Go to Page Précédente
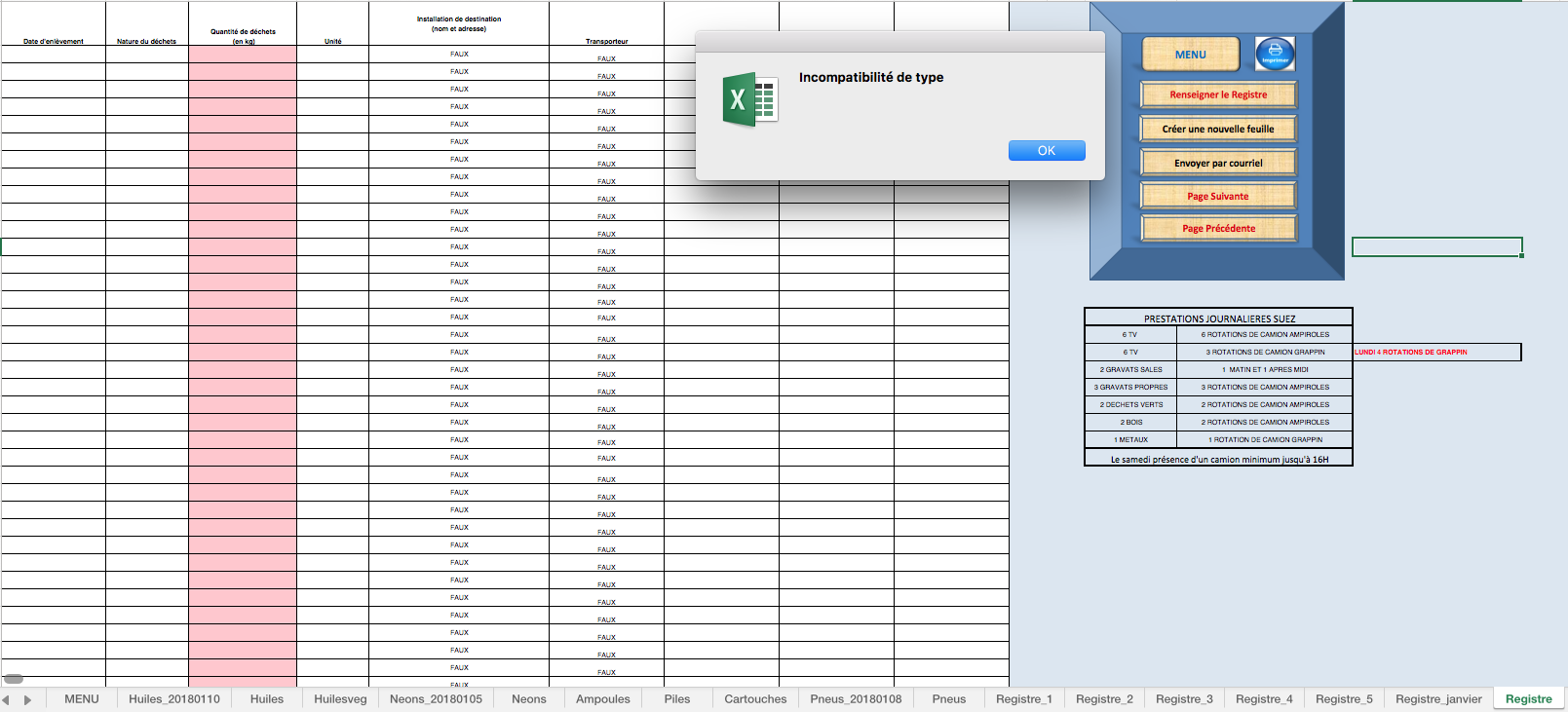1568x712 pixels. [1218, 228]
